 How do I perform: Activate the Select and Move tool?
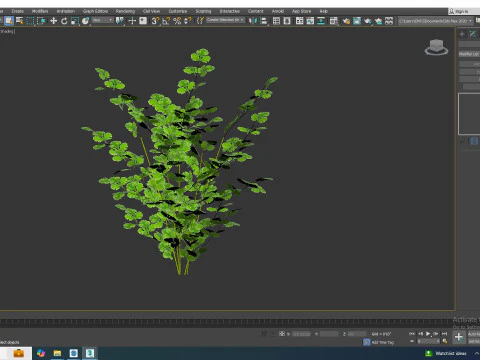click(53, 21)
